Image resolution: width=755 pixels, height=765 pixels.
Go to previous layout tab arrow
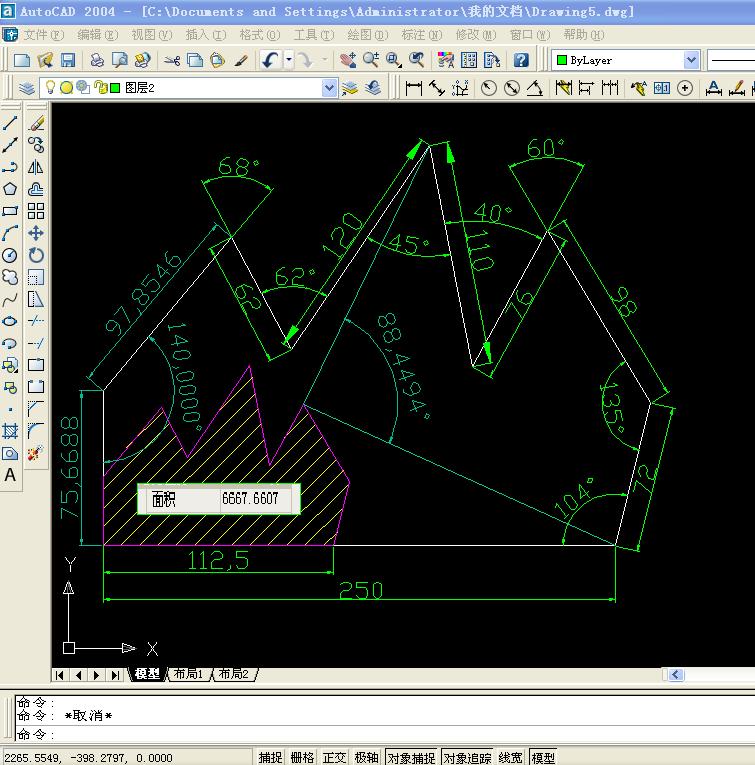[x=79, y=675]
